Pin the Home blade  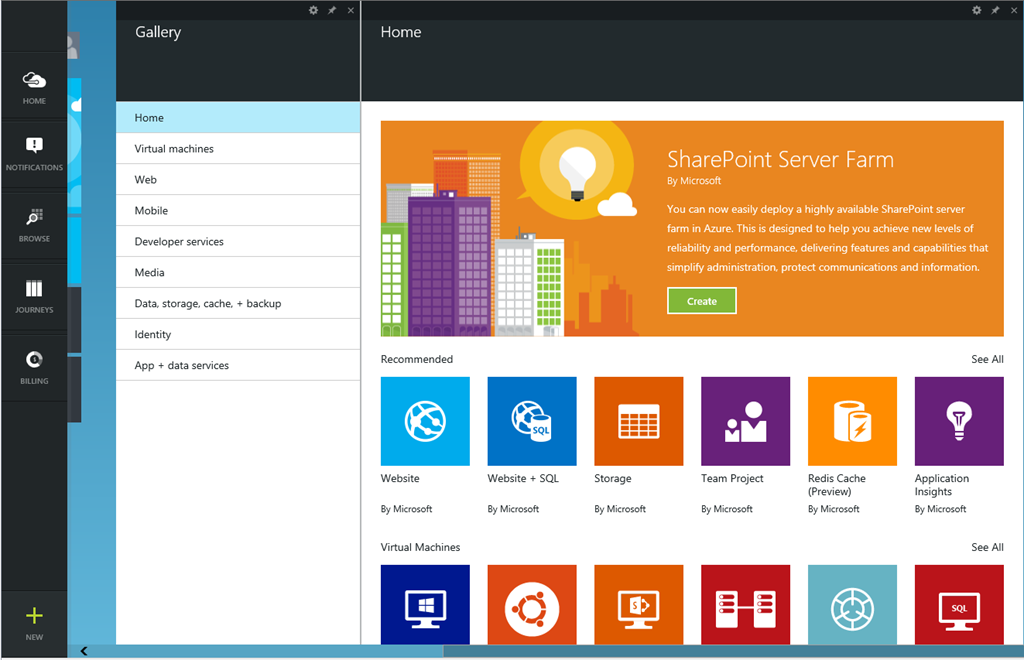pos(995,10)
